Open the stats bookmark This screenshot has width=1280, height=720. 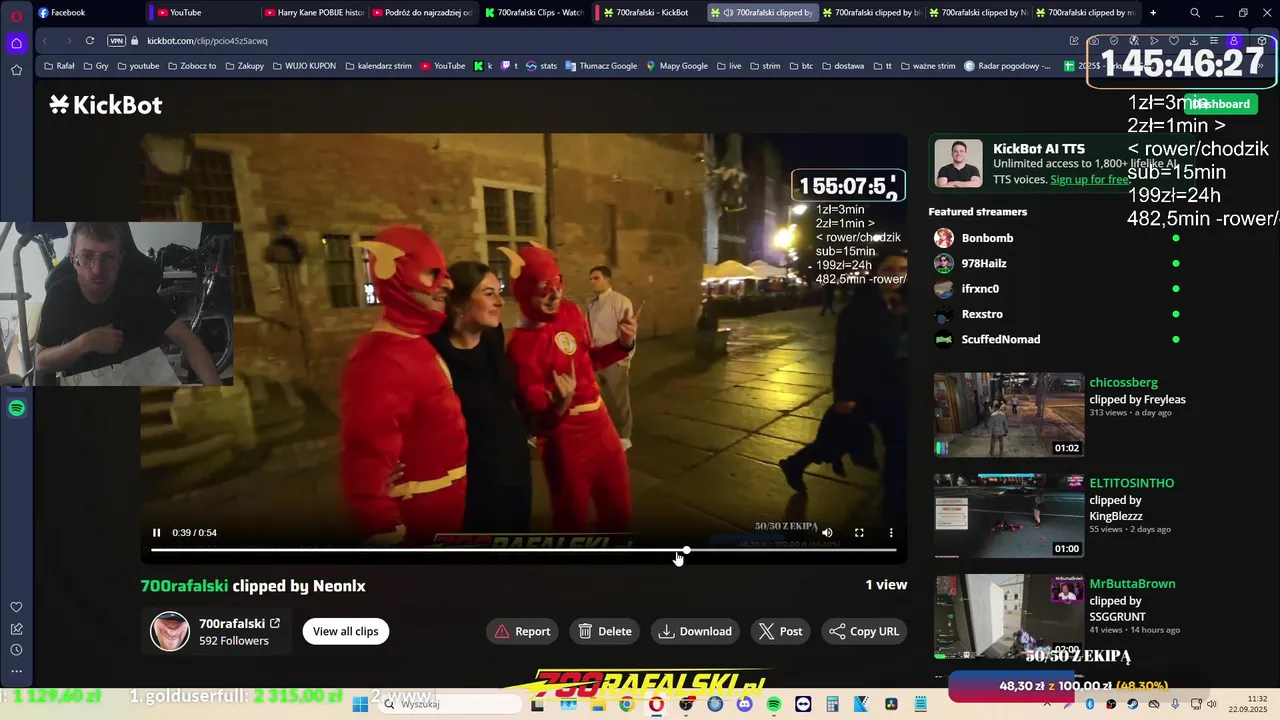[541, 66]
